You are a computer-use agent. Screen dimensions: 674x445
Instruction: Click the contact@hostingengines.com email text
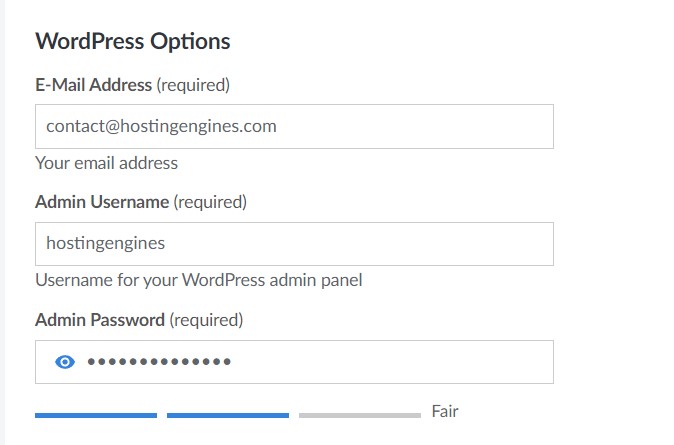click(161, 126)
